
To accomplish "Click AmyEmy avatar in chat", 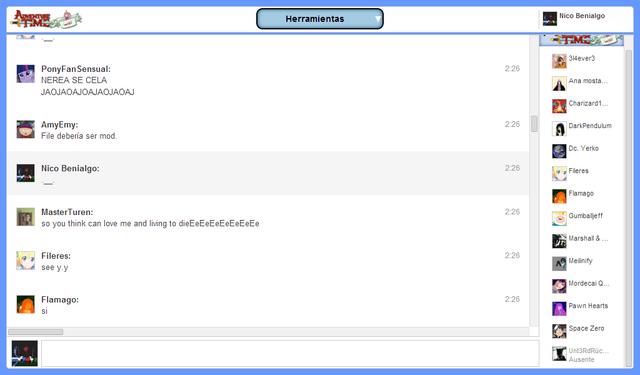I will click(25, 129).
